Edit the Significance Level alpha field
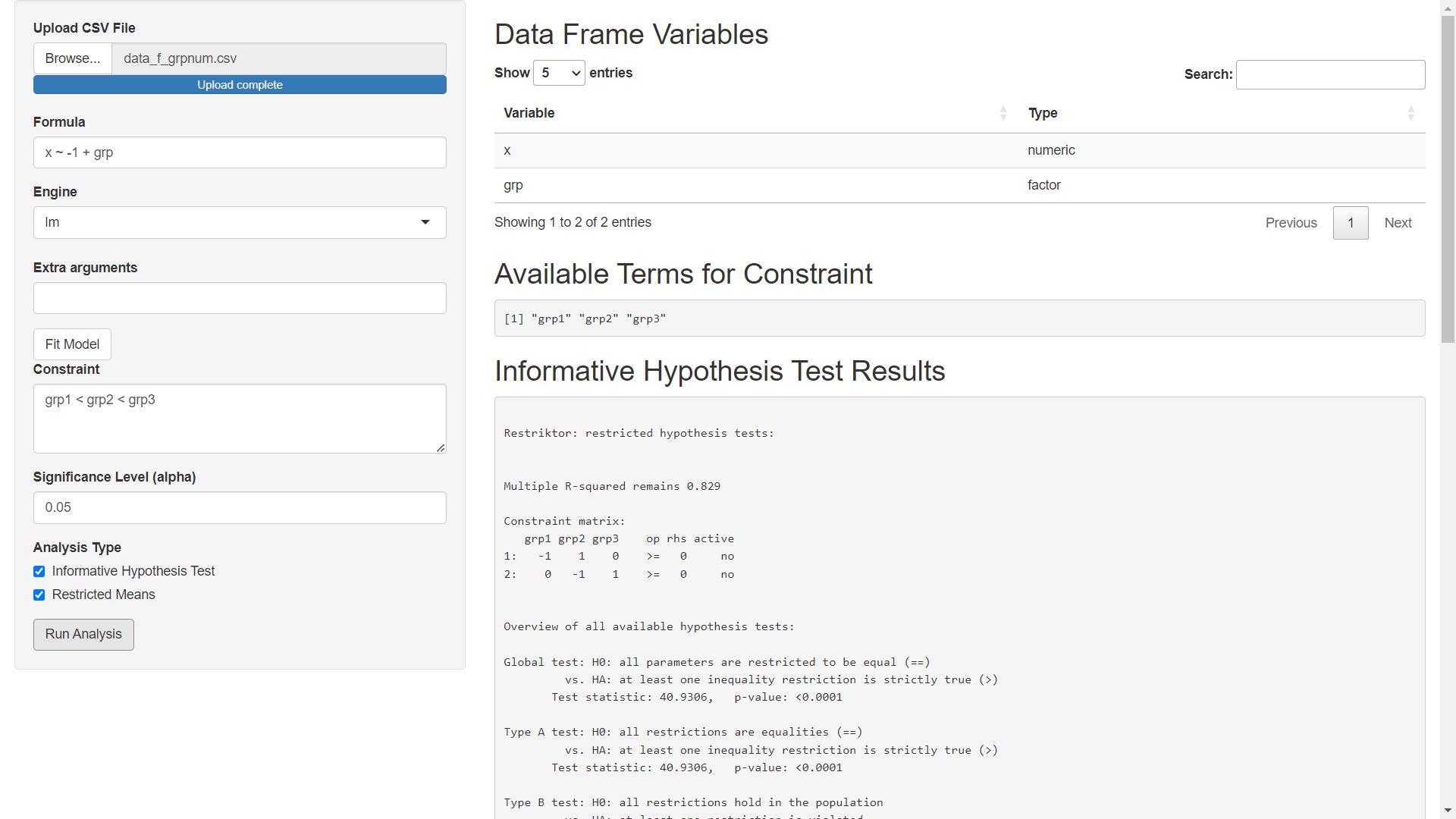 pyautogui.click(x=240, y=507)
